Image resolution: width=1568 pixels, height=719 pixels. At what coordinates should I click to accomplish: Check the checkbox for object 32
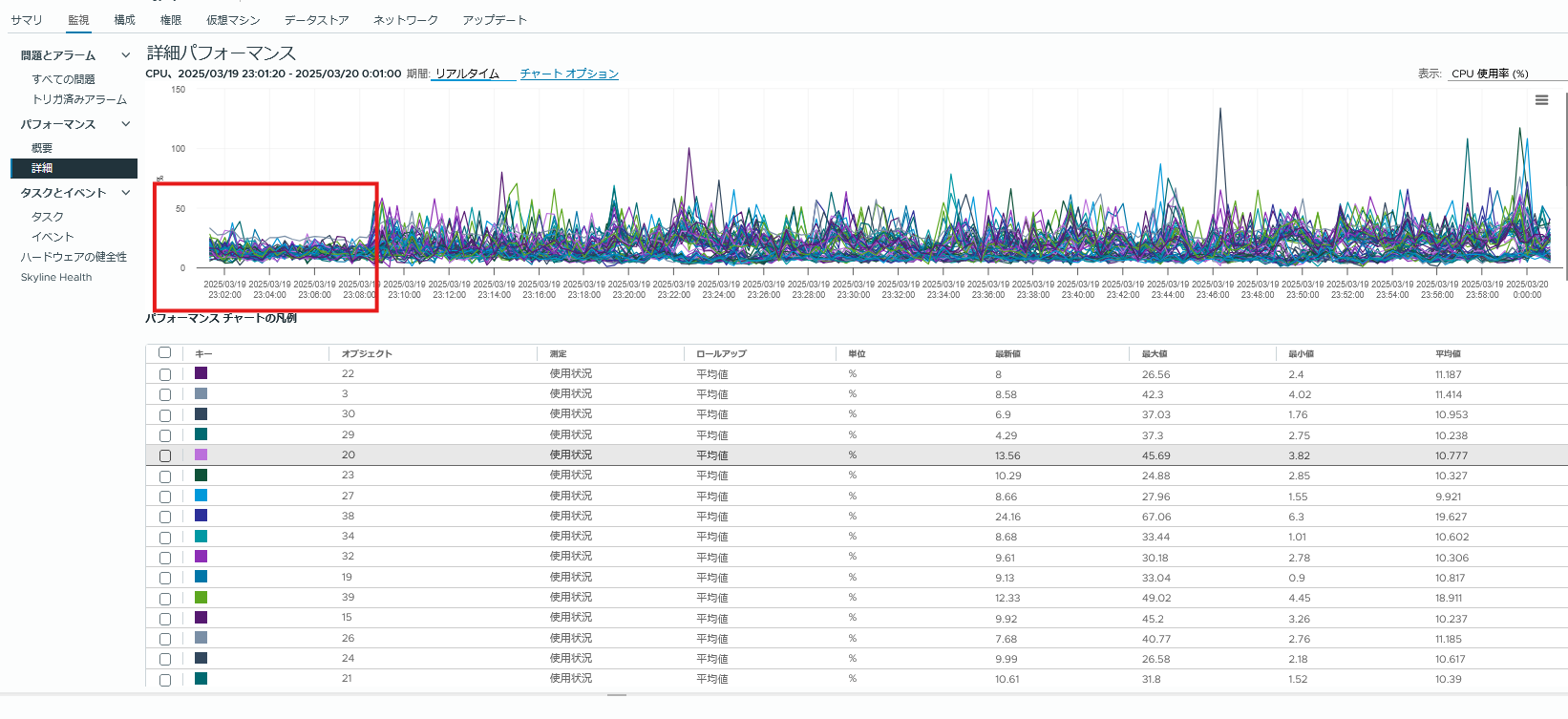[165, 558]
